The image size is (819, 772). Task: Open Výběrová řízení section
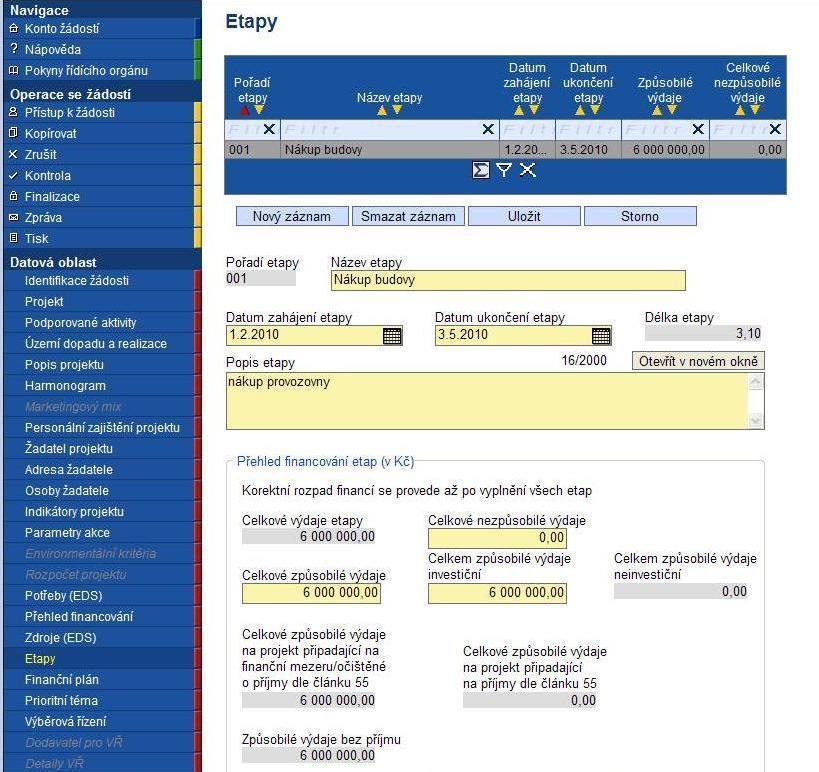tap(99, 721)
